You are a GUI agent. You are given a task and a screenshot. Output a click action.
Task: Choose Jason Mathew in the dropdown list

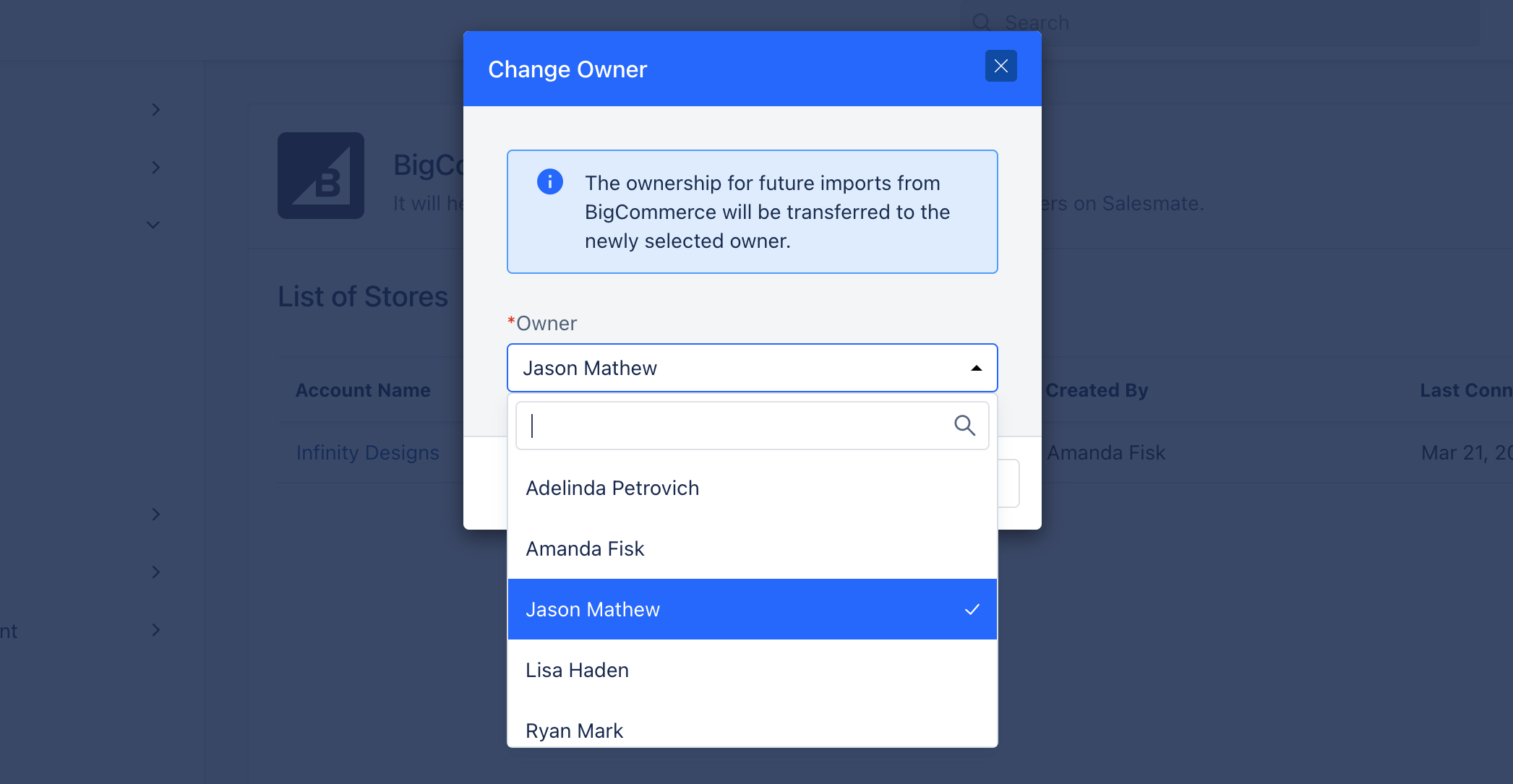pos(752,609)
